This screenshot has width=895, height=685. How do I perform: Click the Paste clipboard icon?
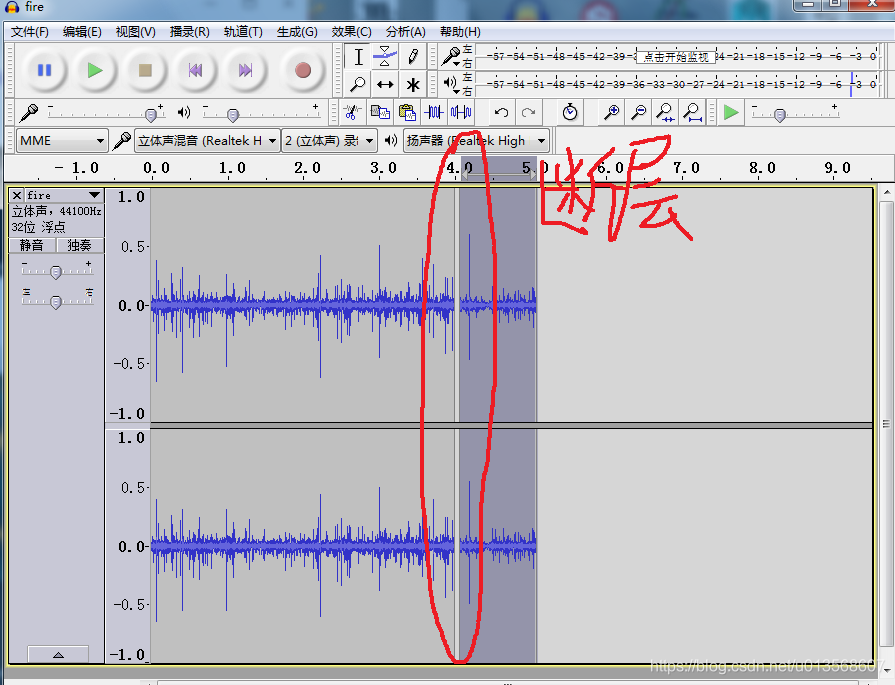point(407,112)
